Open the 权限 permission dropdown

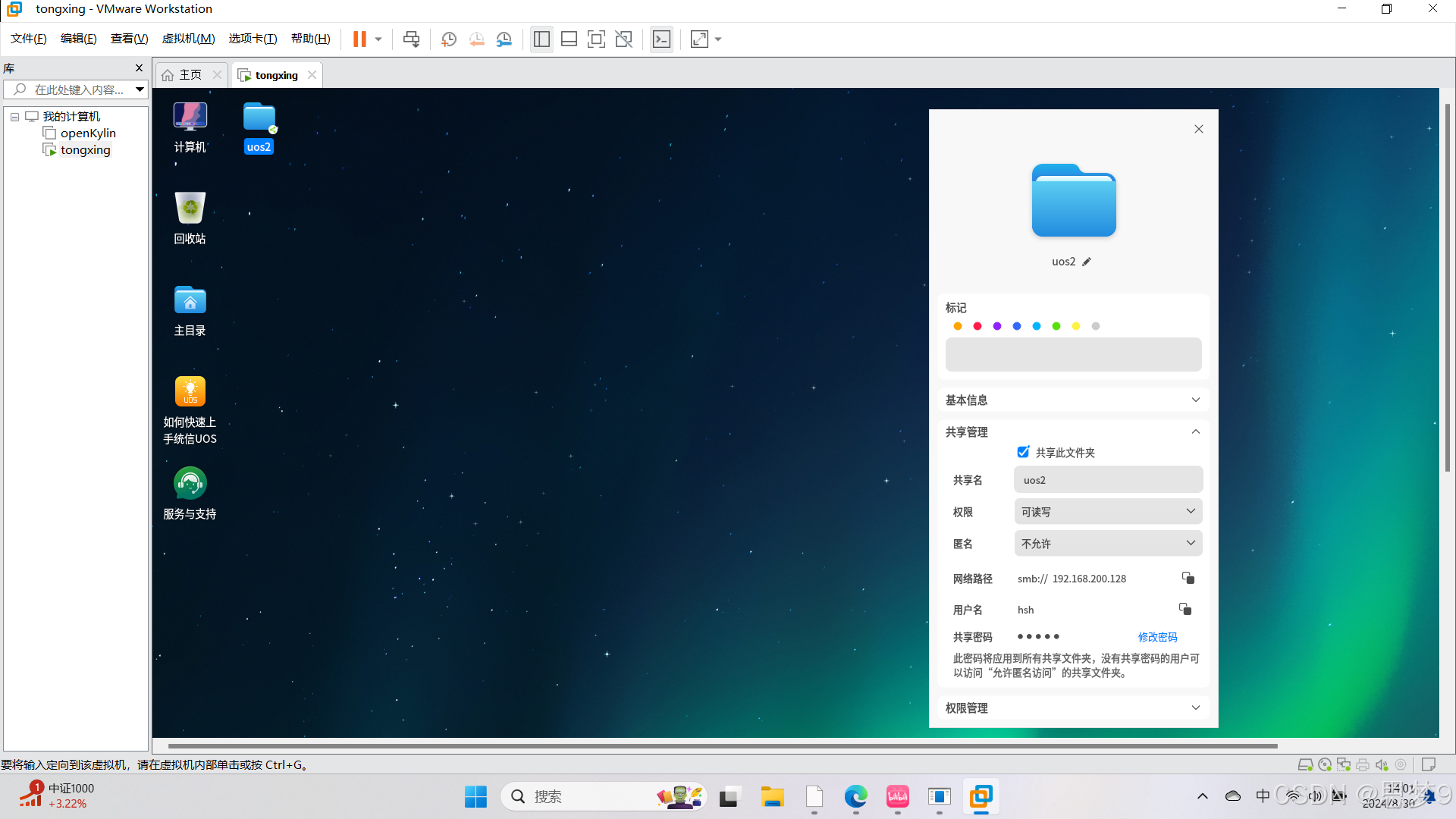coord(1107,511)
